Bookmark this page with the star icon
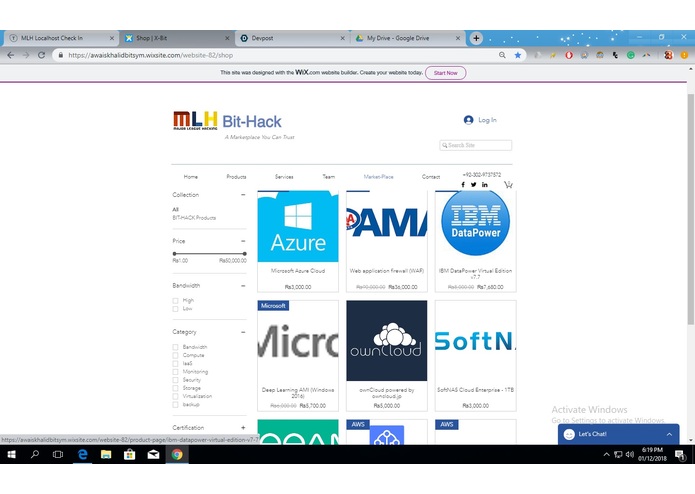The height and width of the screenshot is (494, 695). click(x=518, y=55)
